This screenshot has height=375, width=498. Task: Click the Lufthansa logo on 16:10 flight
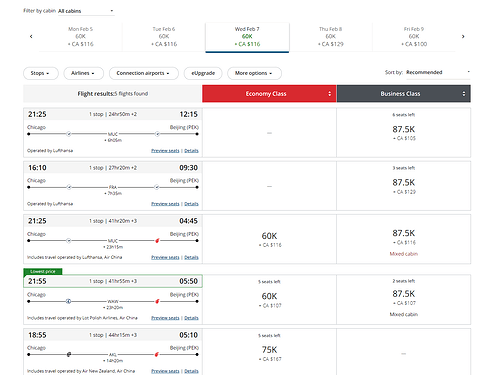(x=69, y=187)
